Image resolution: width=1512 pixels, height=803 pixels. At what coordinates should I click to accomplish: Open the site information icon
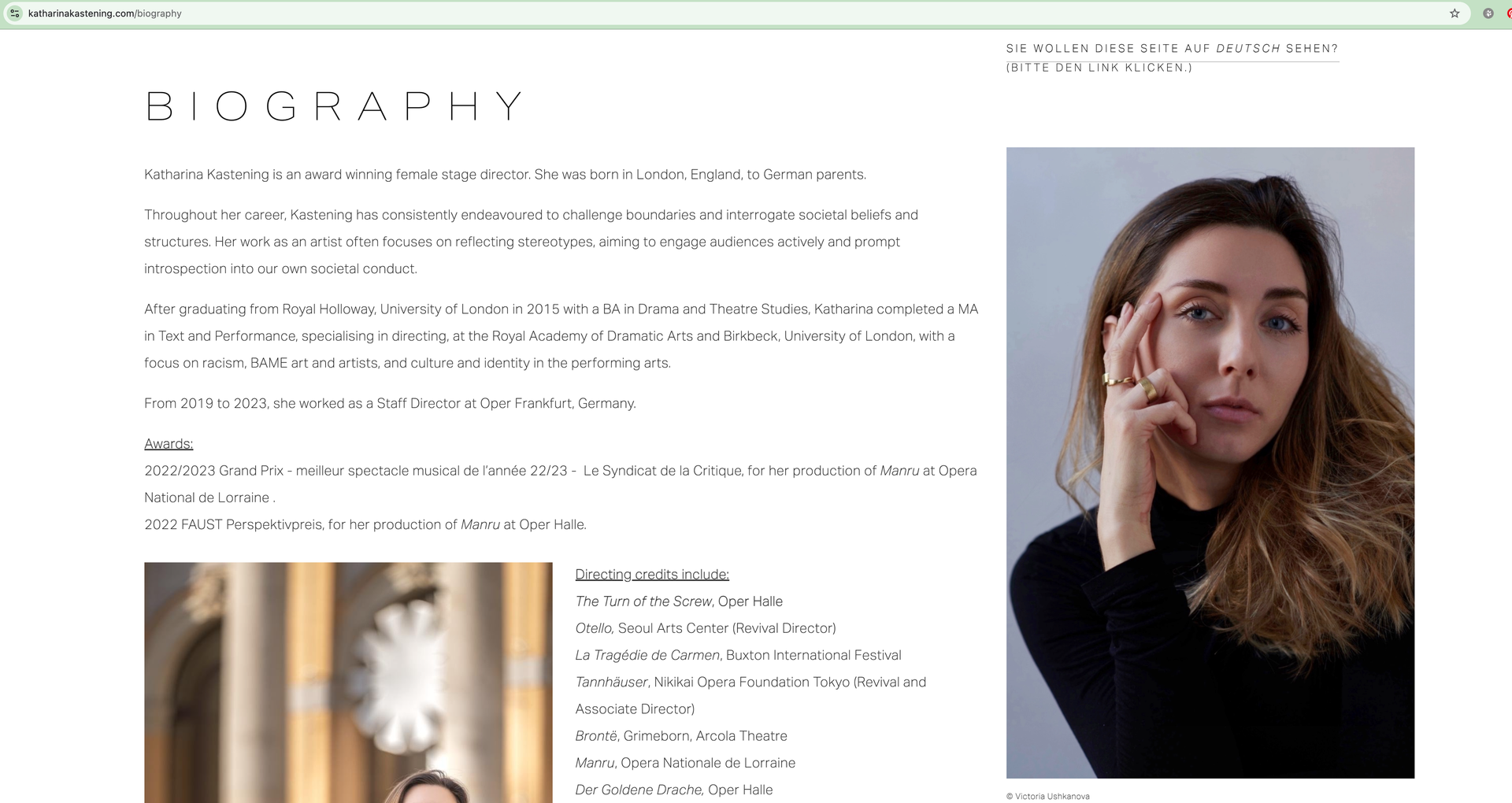[x=14, y=13]
